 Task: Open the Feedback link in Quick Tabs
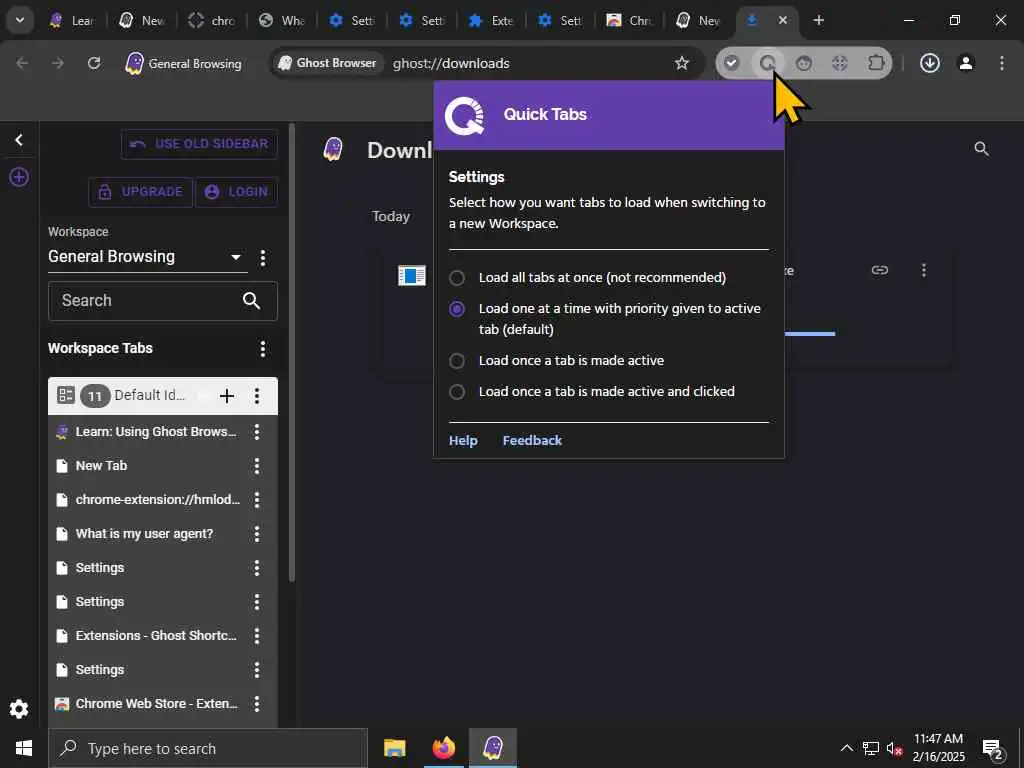[x=532, y=441]
